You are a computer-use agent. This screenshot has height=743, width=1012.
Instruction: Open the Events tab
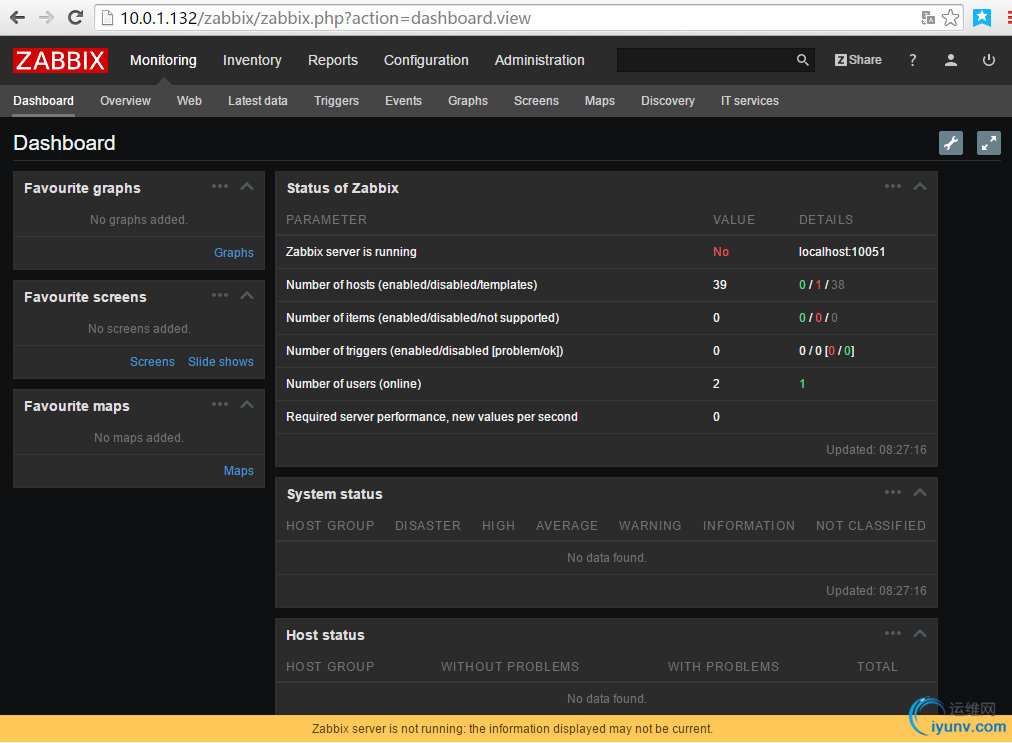(x=403, y=101)
